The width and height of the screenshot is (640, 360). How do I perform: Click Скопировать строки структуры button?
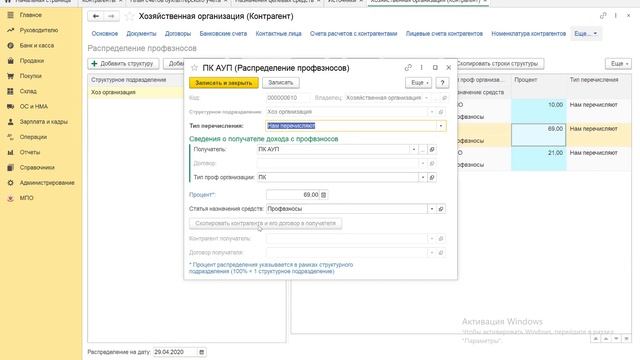500,64
